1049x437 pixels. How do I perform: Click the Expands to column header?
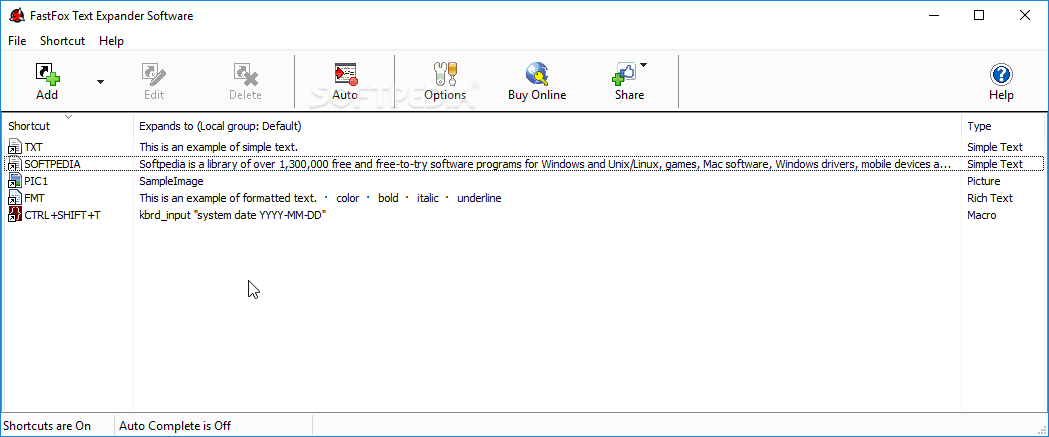(x=547, y=126)
